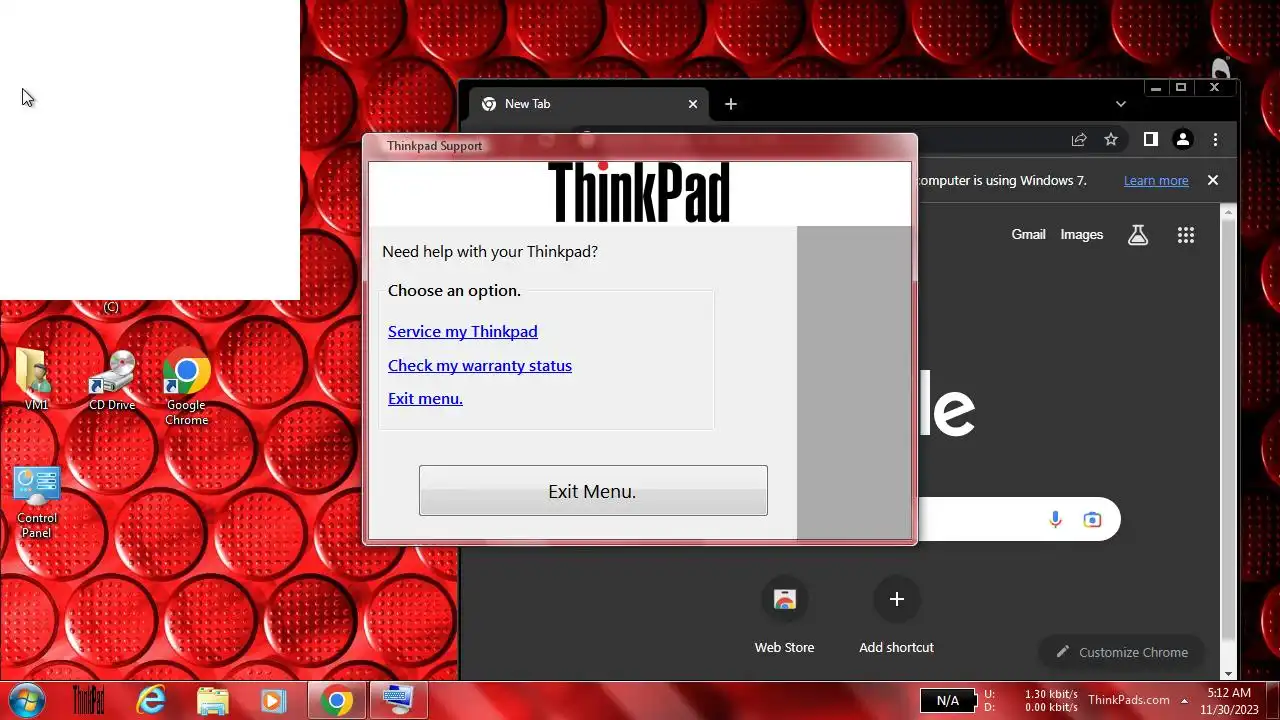1280x720 pixels.
Task: Open Check my warranty status link
Action: (480, 366)
